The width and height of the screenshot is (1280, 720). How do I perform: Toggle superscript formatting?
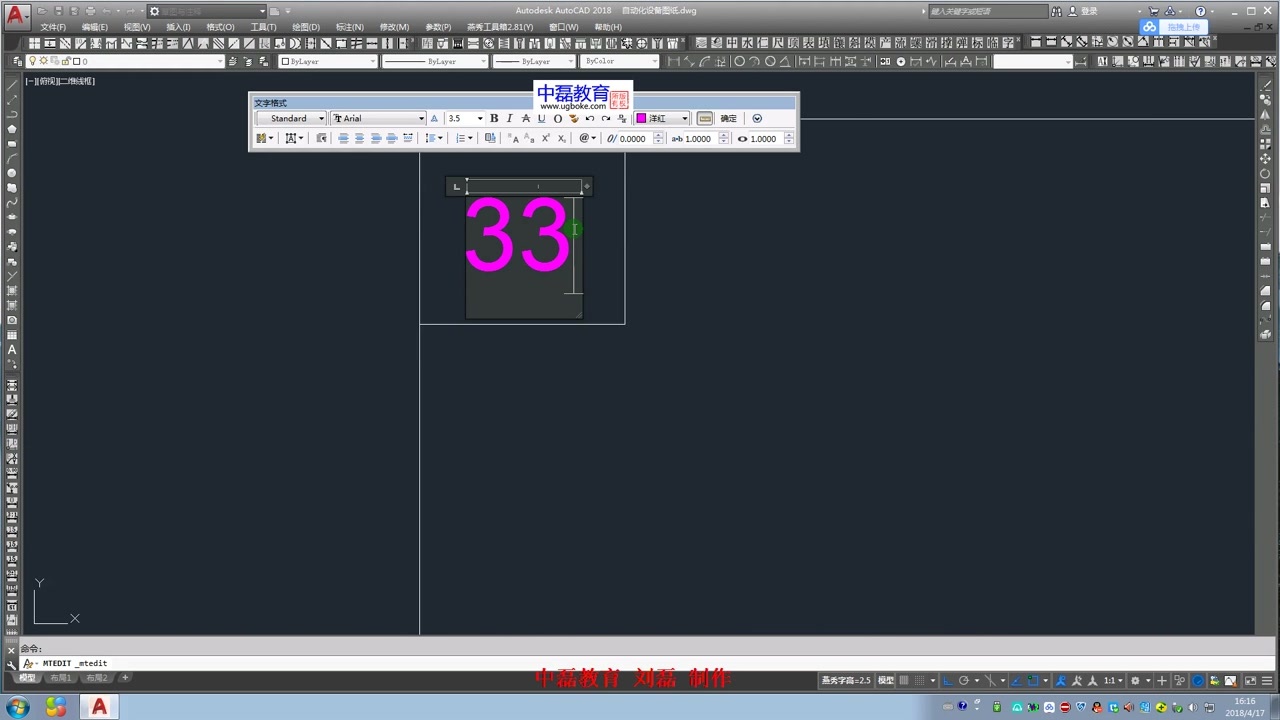point(546,138)
